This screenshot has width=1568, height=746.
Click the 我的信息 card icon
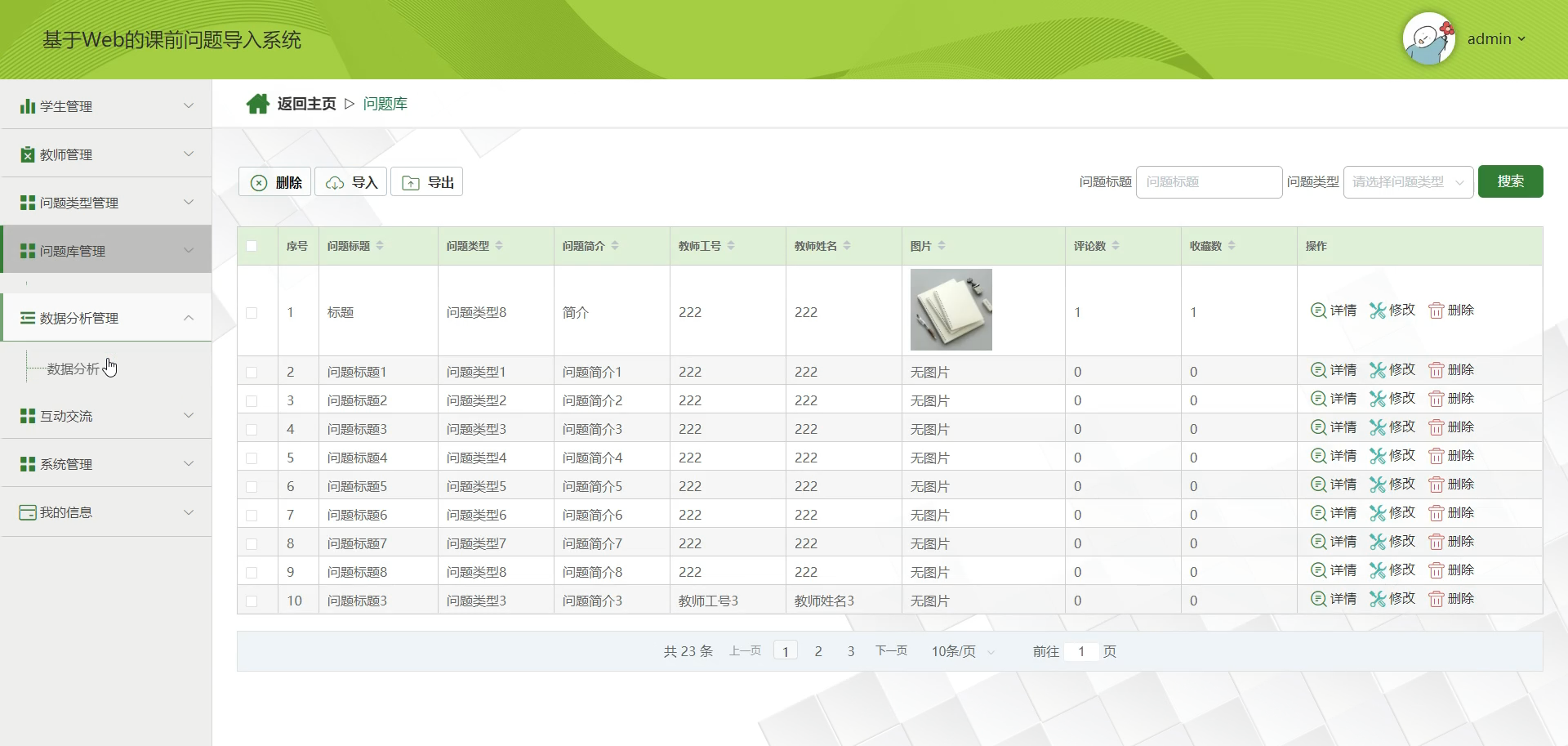tap(28, 512)
